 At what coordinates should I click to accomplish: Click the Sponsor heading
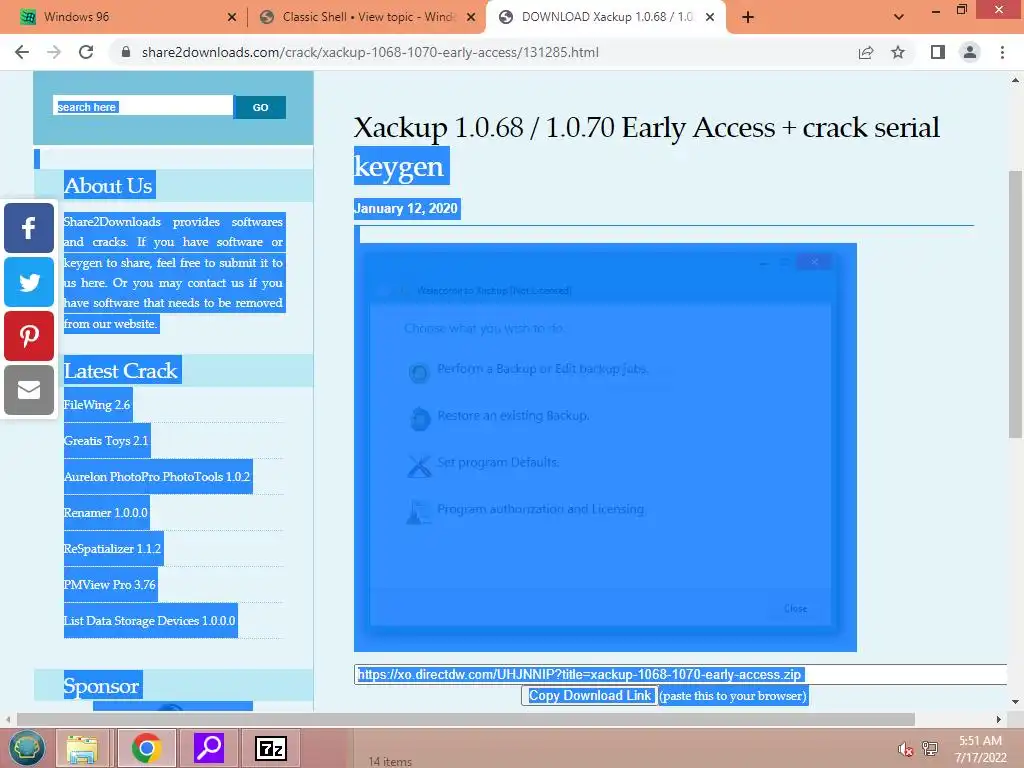coord(102,686)
